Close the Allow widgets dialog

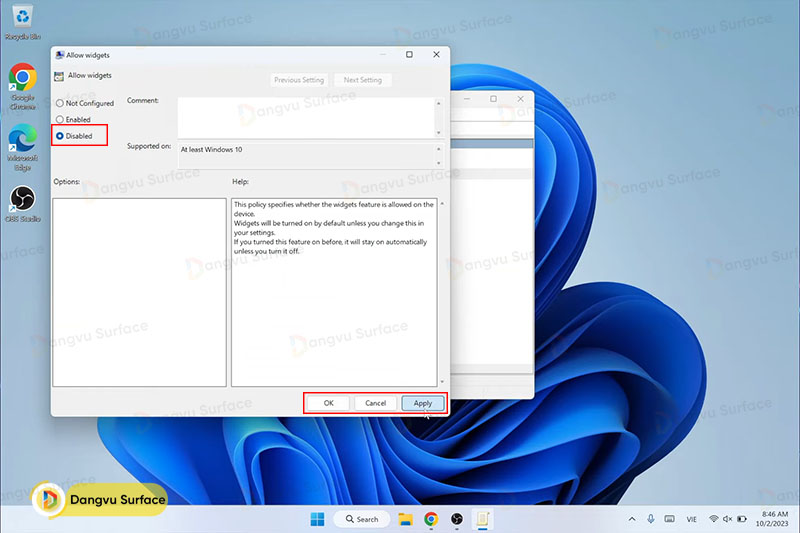click(x=436, y=55)
